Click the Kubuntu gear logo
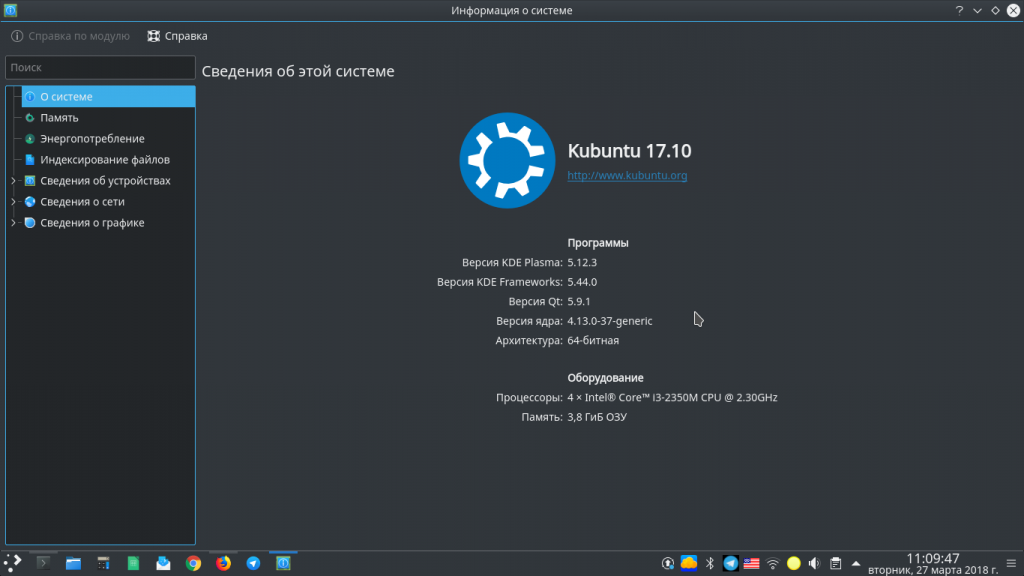 coord(507,161)
